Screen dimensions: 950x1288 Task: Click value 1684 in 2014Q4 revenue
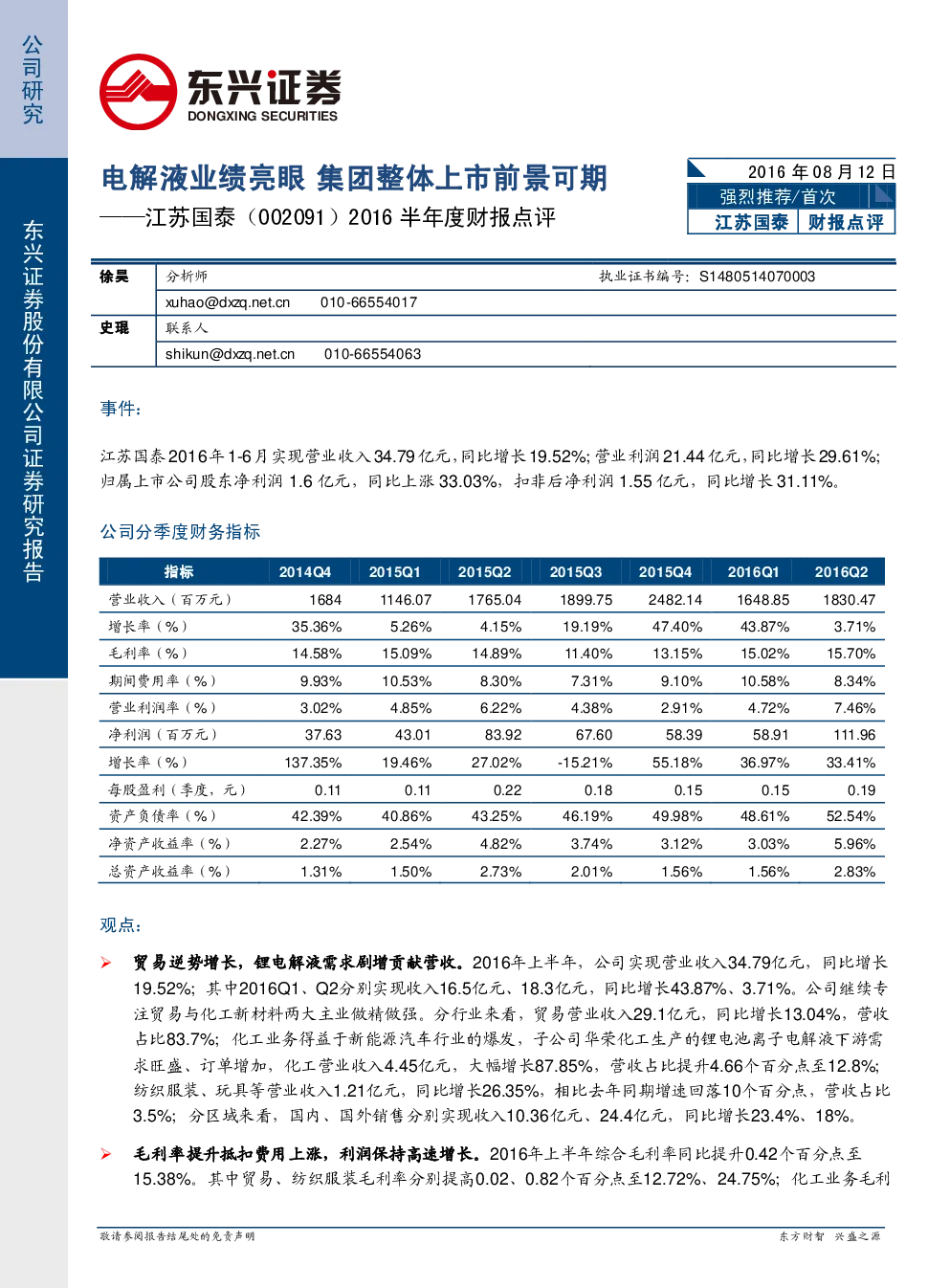pyautogui.click(x=325, y=600)
